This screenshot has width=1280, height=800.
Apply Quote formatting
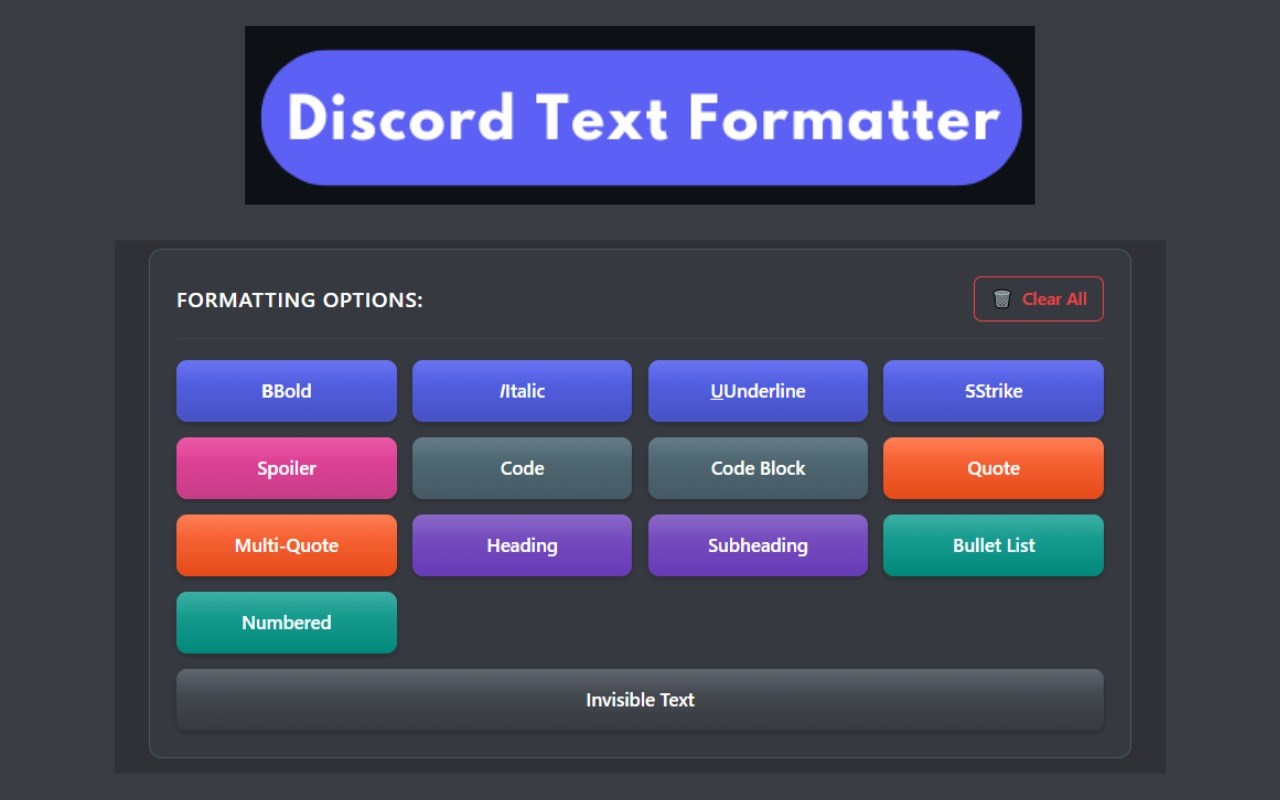(x=994, y=468)
